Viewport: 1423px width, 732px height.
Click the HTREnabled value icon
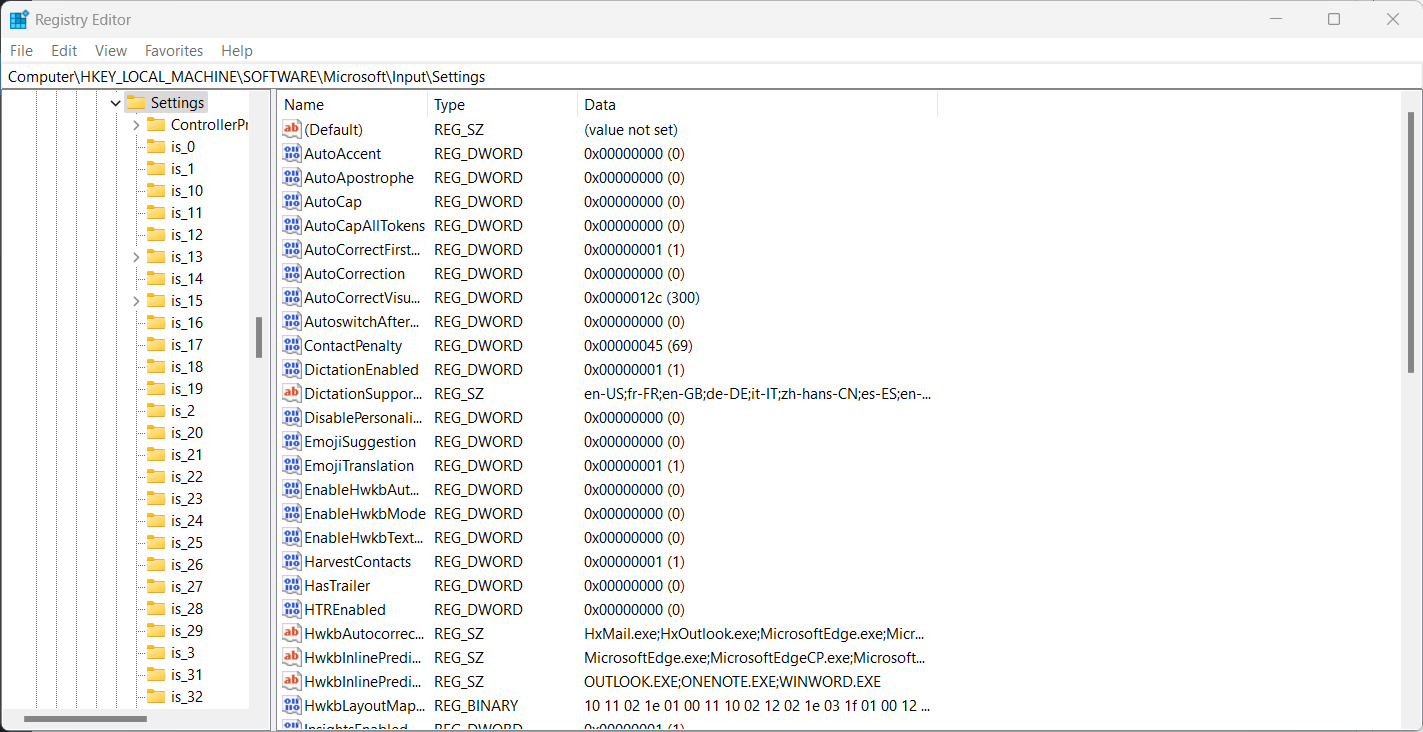point(292,609)
